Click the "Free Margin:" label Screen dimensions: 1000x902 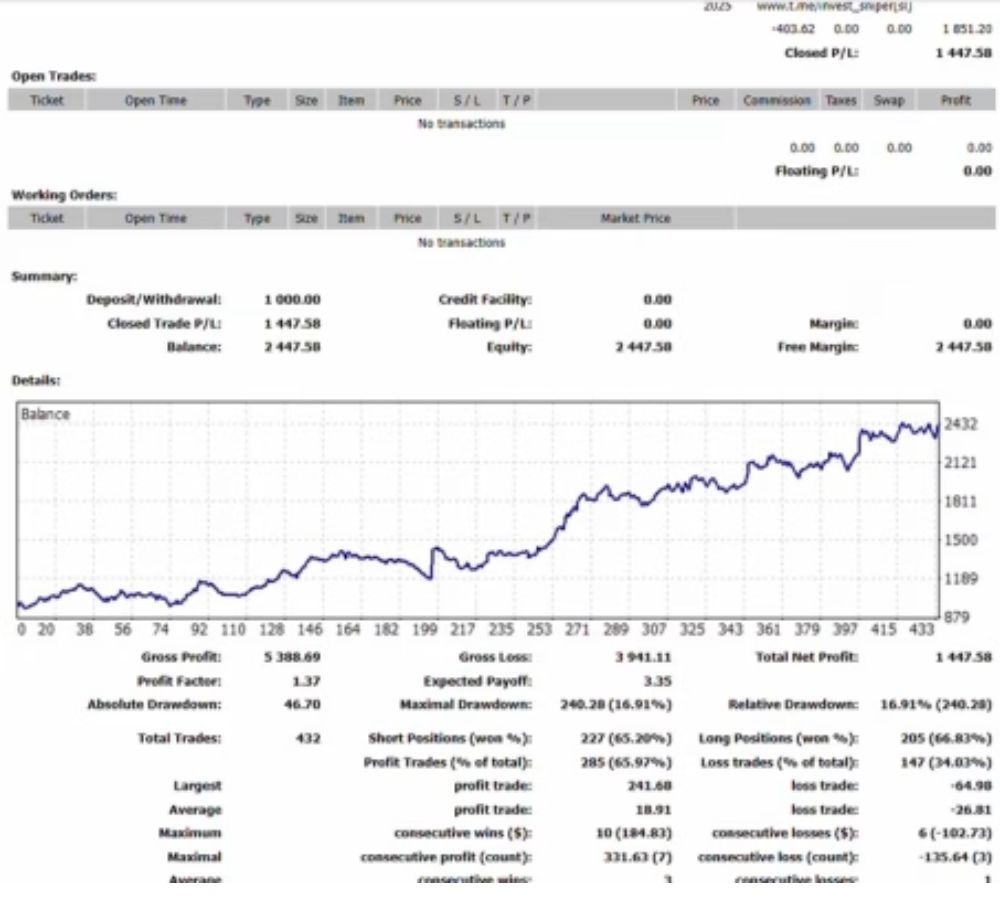tap(818, 347)
